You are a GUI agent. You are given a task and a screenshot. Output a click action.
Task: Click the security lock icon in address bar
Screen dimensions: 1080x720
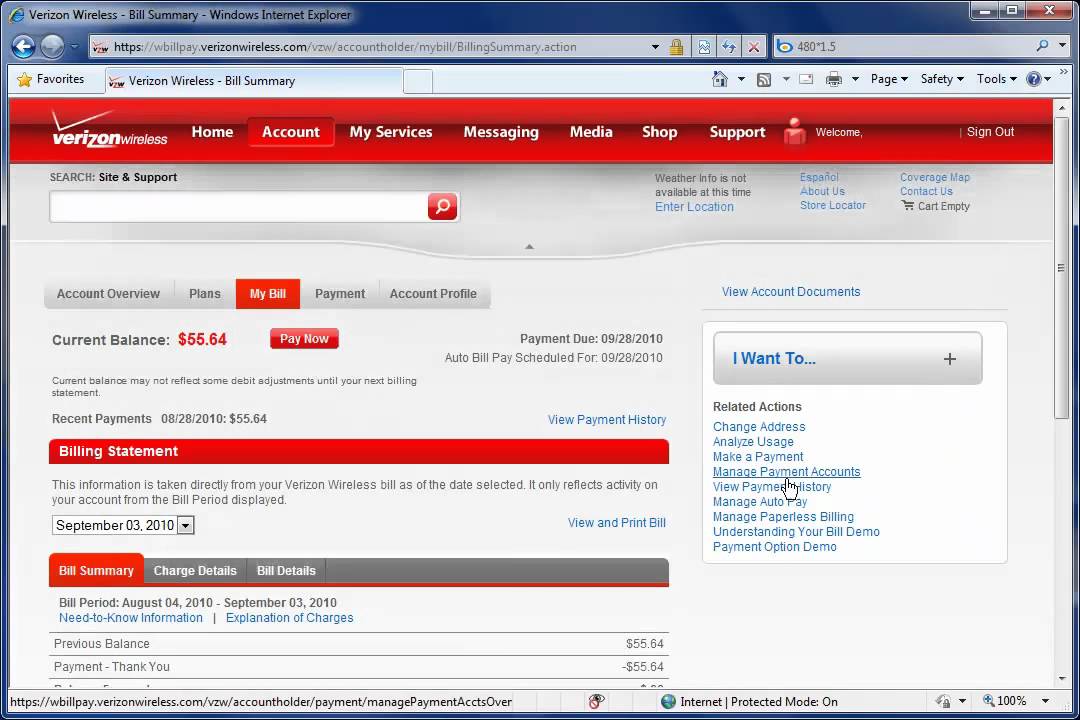[x=676, y=47]
